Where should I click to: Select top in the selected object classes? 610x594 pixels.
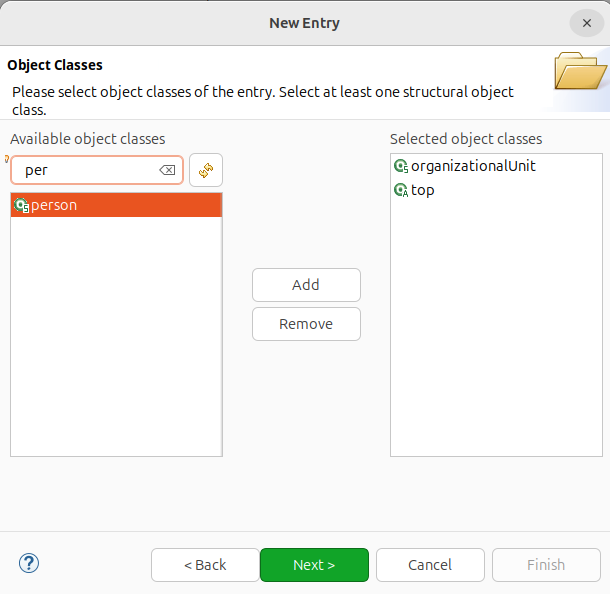click(x=423, y=190)
